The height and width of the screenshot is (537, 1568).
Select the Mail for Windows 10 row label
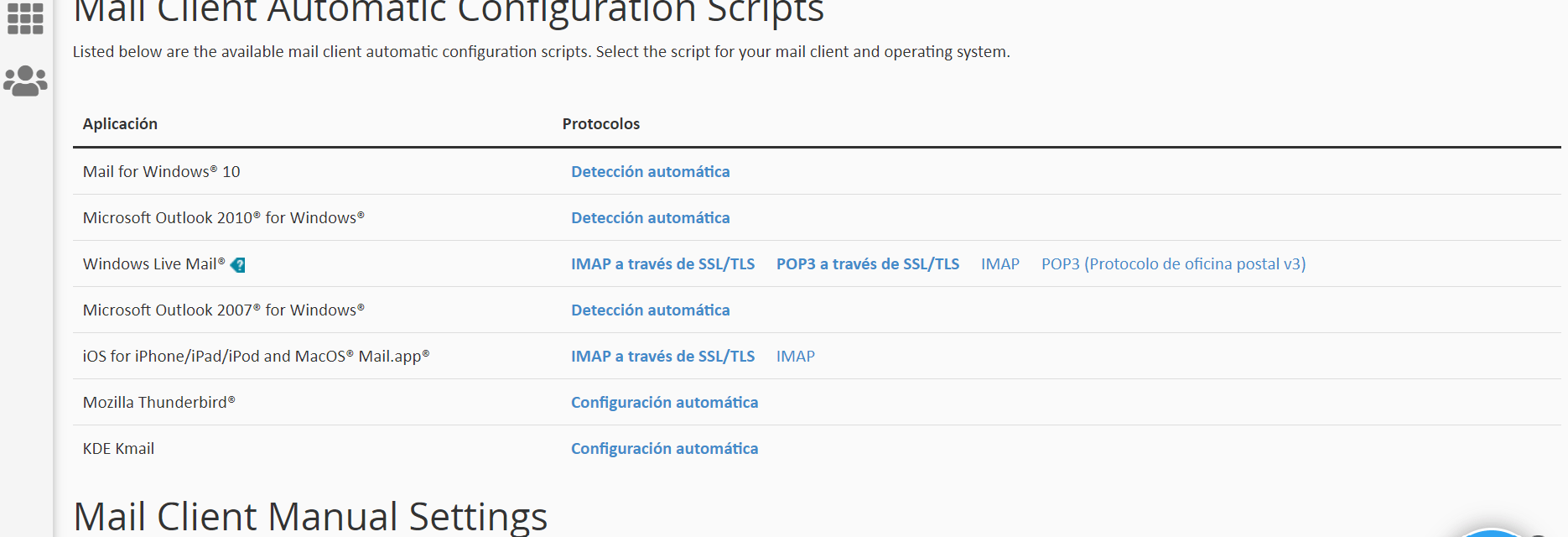(x=161, y=171)
